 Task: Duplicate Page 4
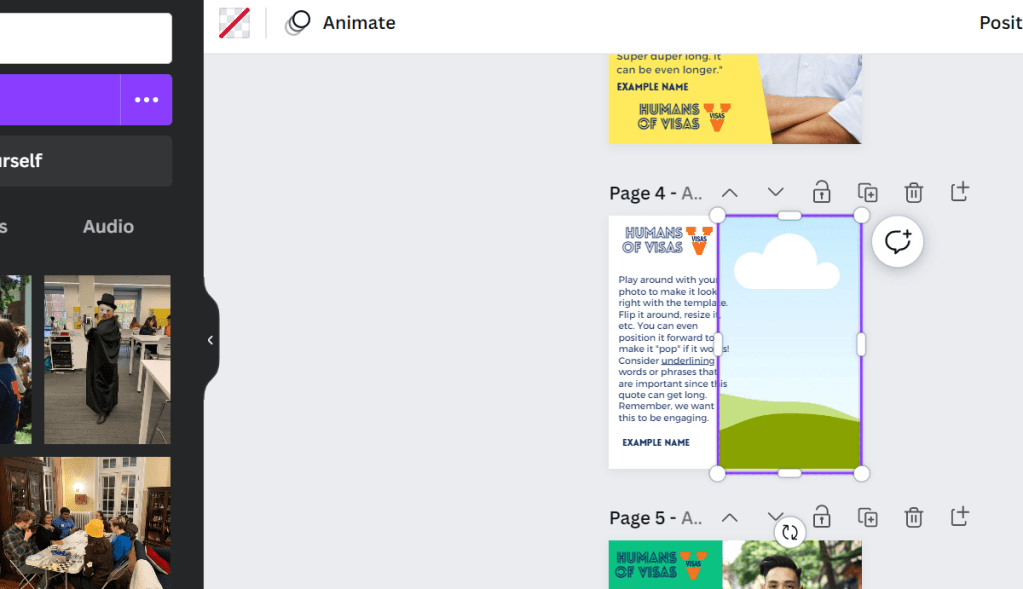867,192
